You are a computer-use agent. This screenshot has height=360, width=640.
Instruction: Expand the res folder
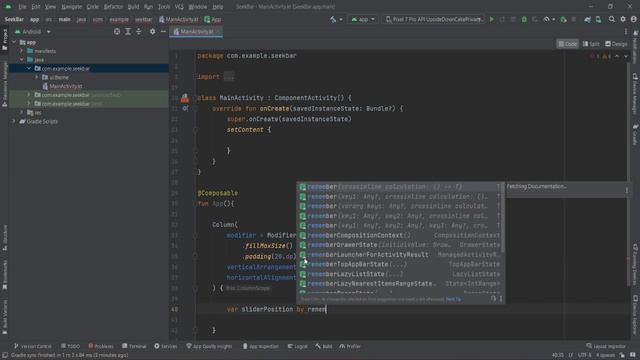tap(22, 112)
